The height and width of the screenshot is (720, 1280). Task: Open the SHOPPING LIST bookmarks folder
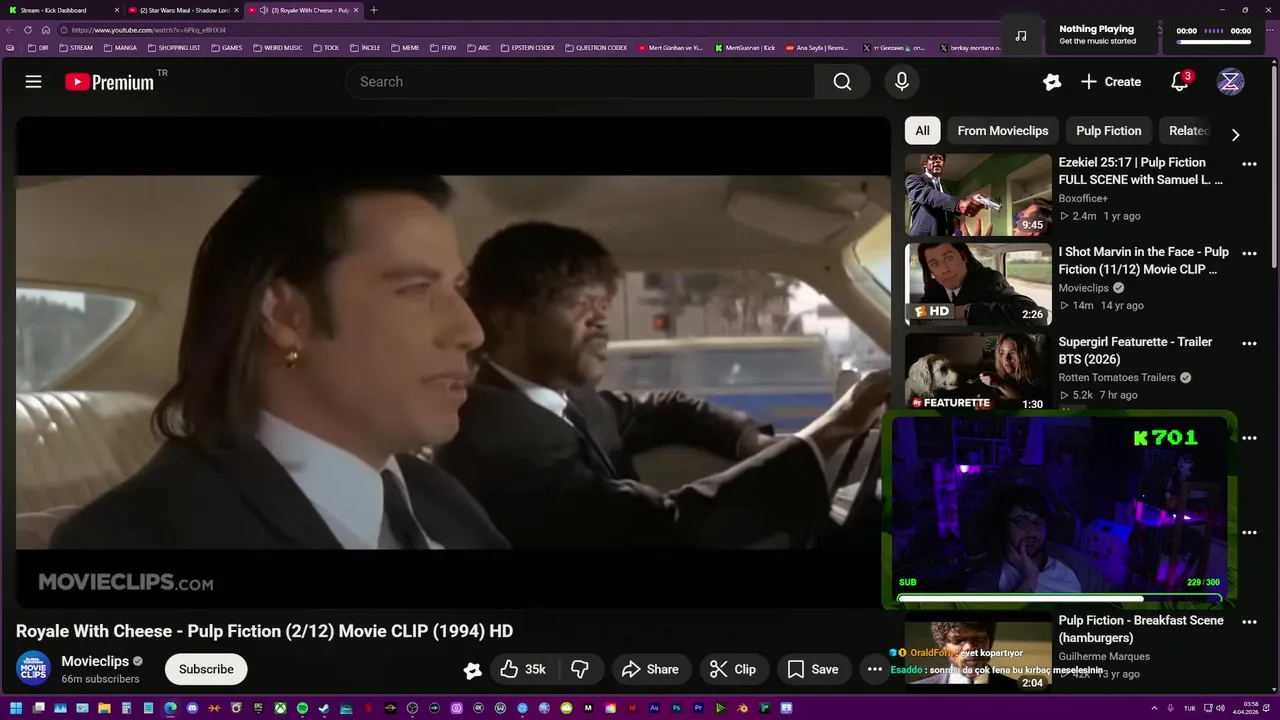click(x=174, y=48)
